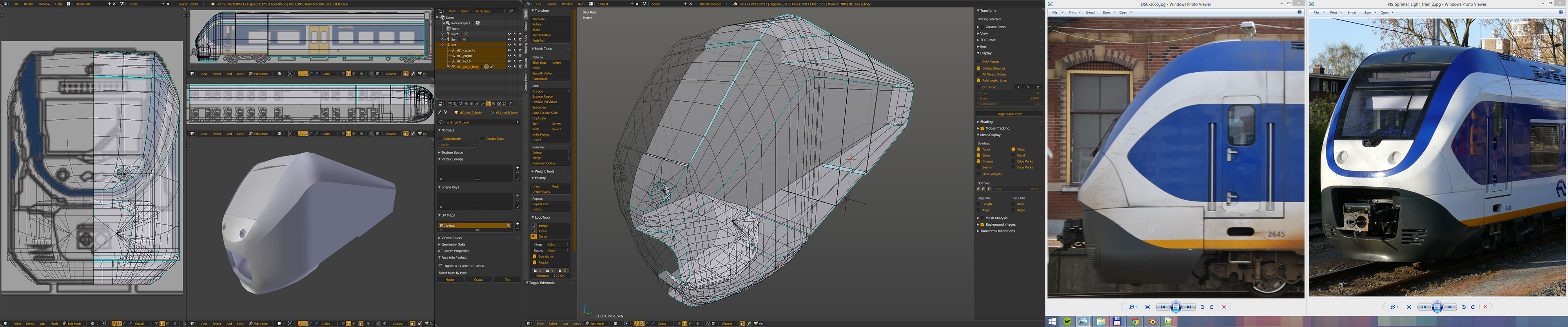The height and width of the screenshot is (327, 1568).
Task: Open the outliner search magnifier icon
Action: [511, 11]
